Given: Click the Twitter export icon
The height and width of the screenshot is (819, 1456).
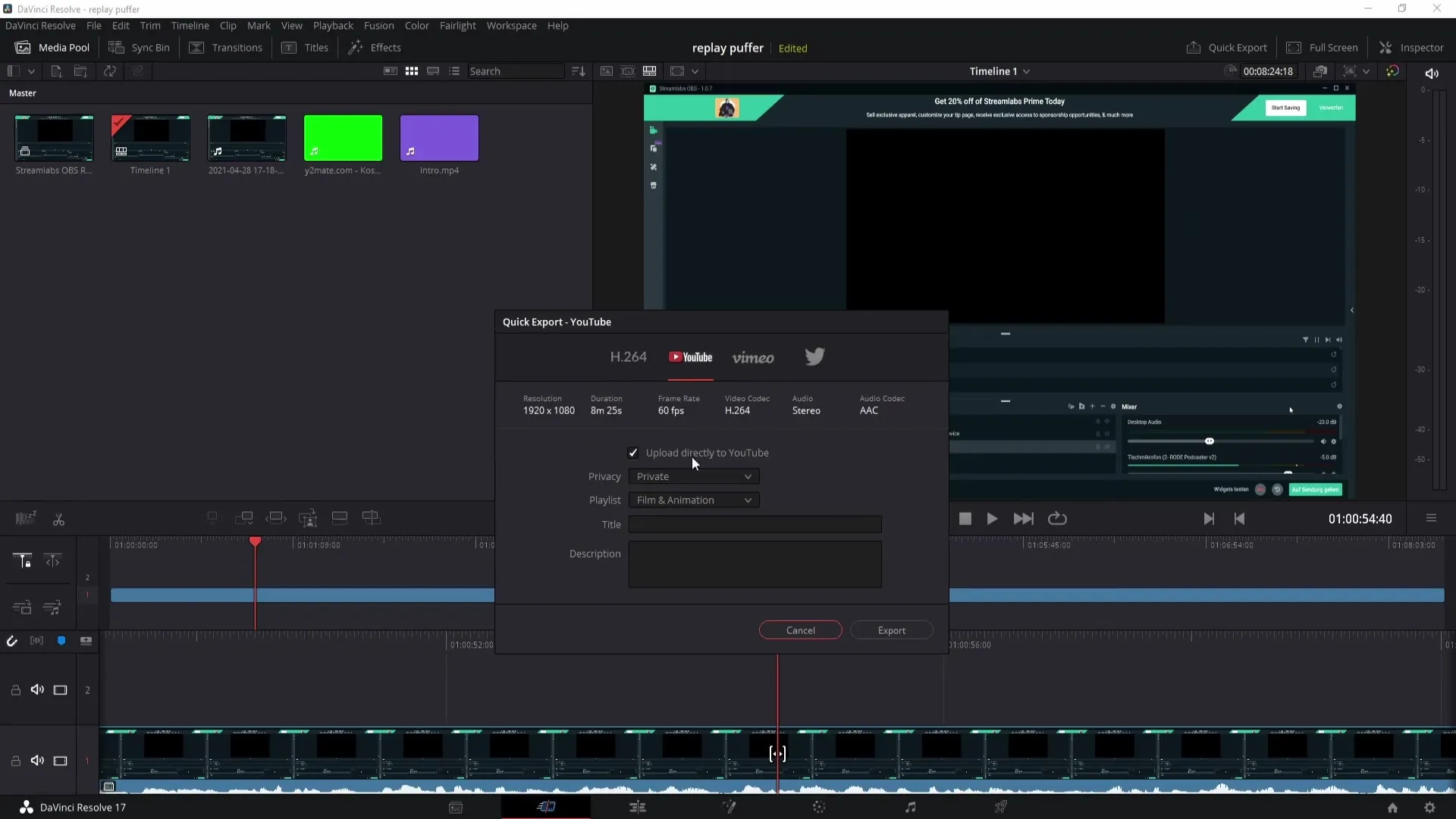Looking at the screenshot, I should pyautogui.click(x=814, y=356).
